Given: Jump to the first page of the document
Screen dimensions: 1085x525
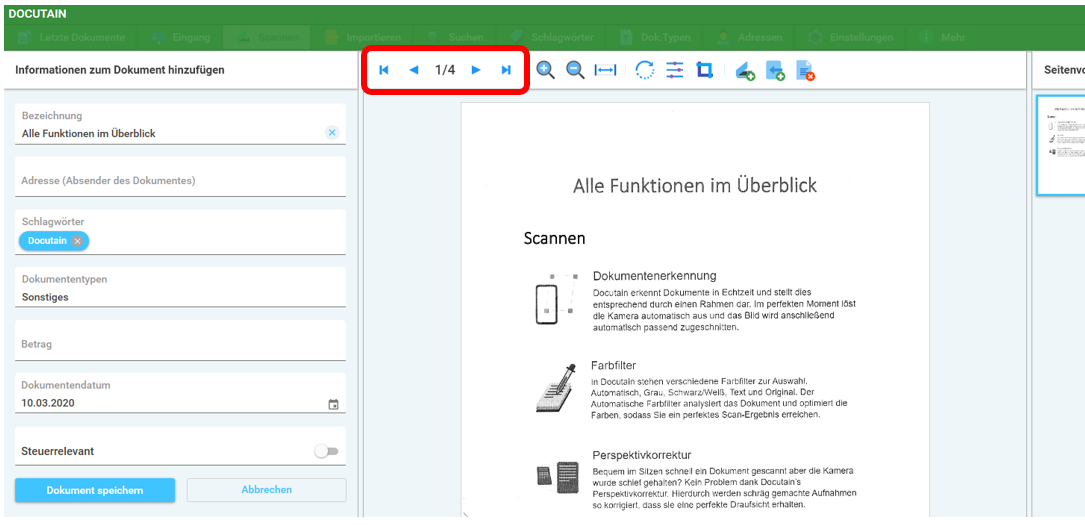Looking at the screenshot, I should (x=384, y=70).
